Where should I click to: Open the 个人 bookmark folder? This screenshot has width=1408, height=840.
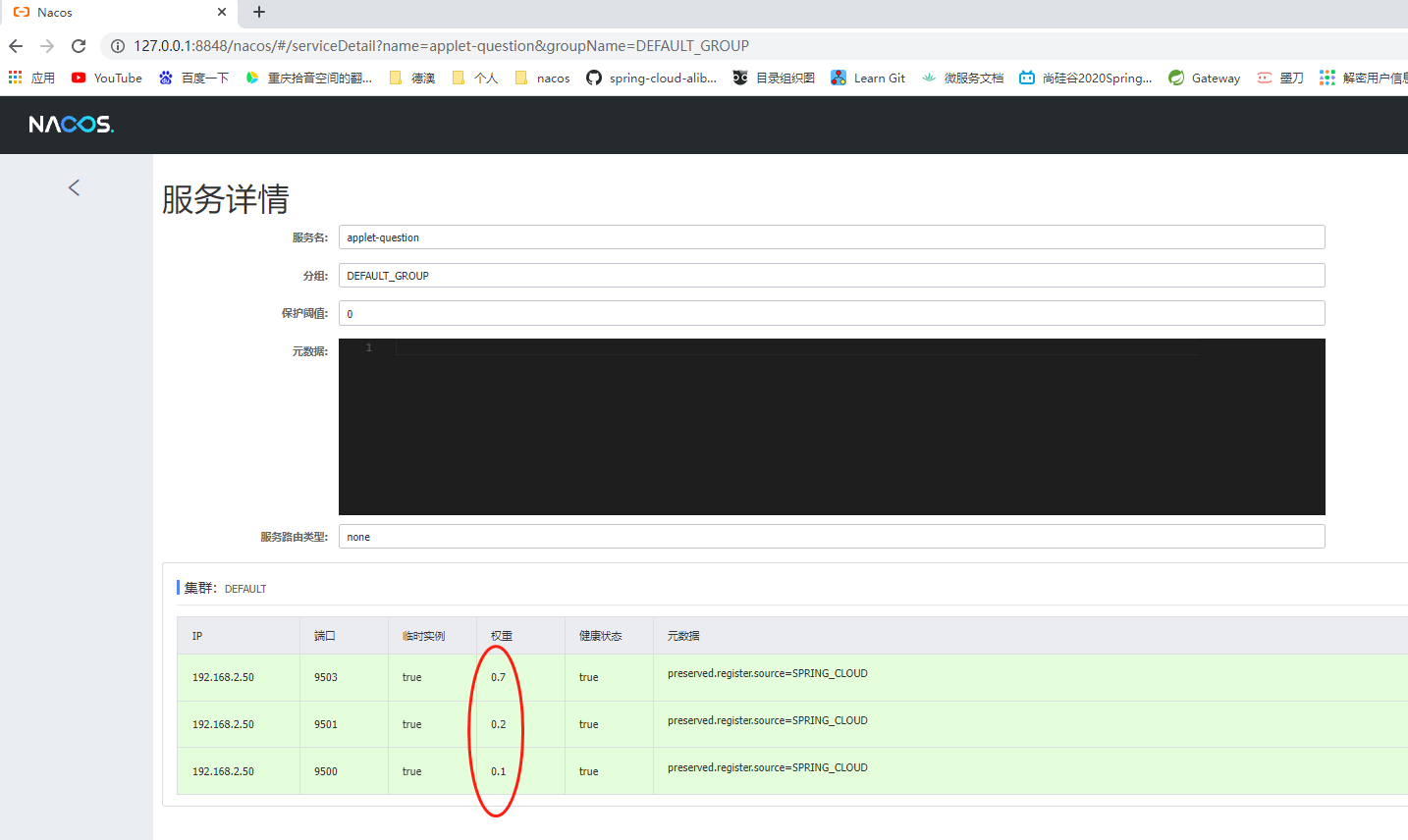pyautogui.click(x=475, y=78)
